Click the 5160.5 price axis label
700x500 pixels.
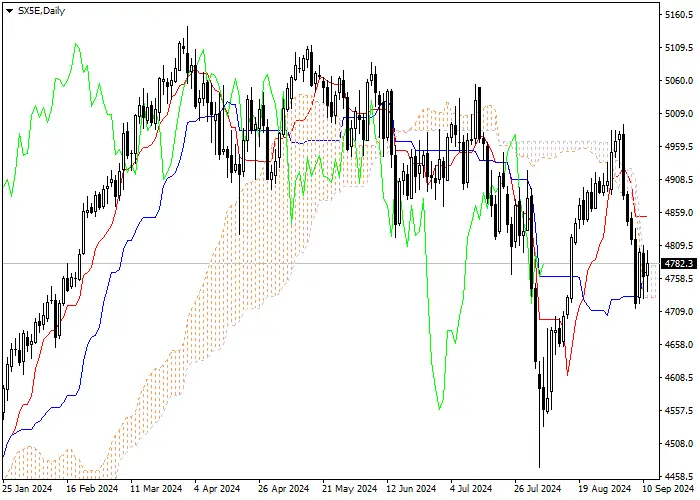(x=679, y=15)
